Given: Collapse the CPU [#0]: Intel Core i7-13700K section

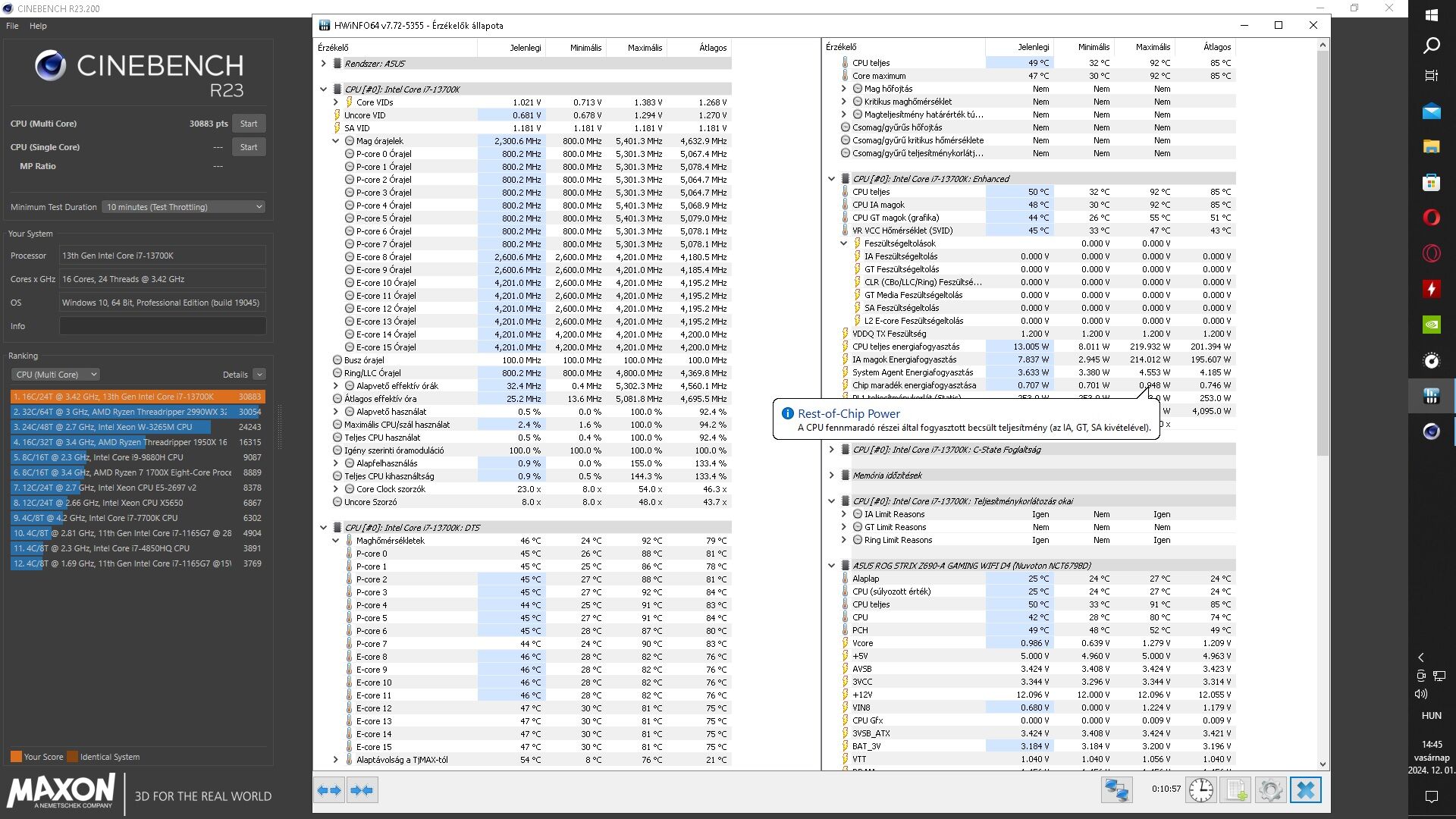Looking at the screenshot, I should click(323, 89).
